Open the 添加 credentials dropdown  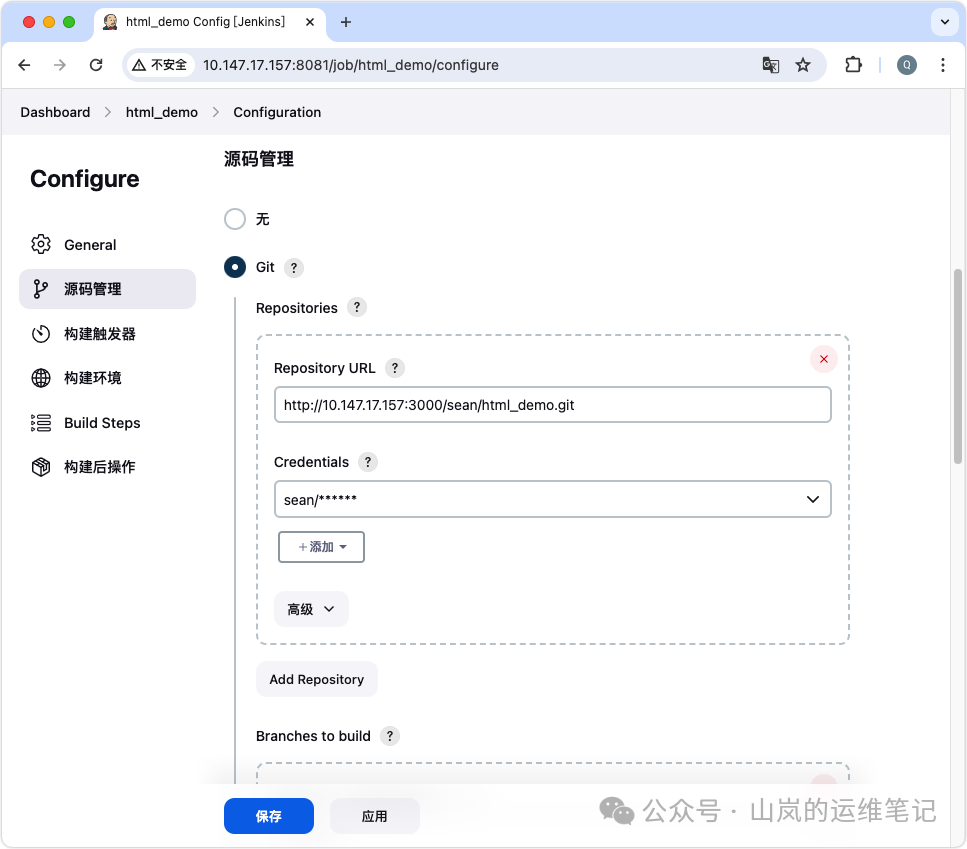click(x=320, y=547)
